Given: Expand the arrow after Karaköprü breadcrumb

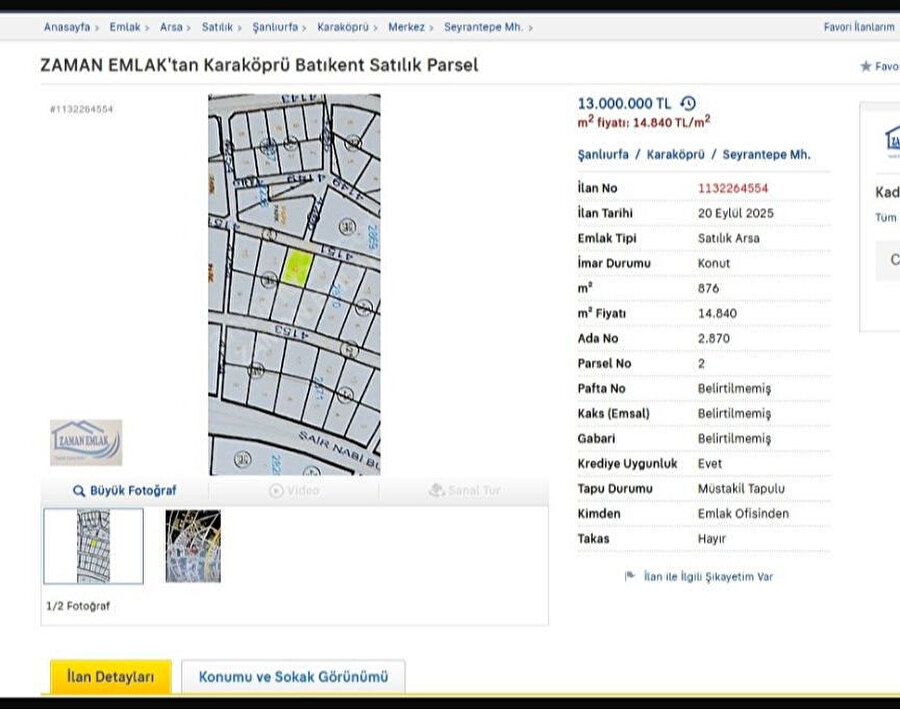Looking at the screenshot, I should pos(377,28).
